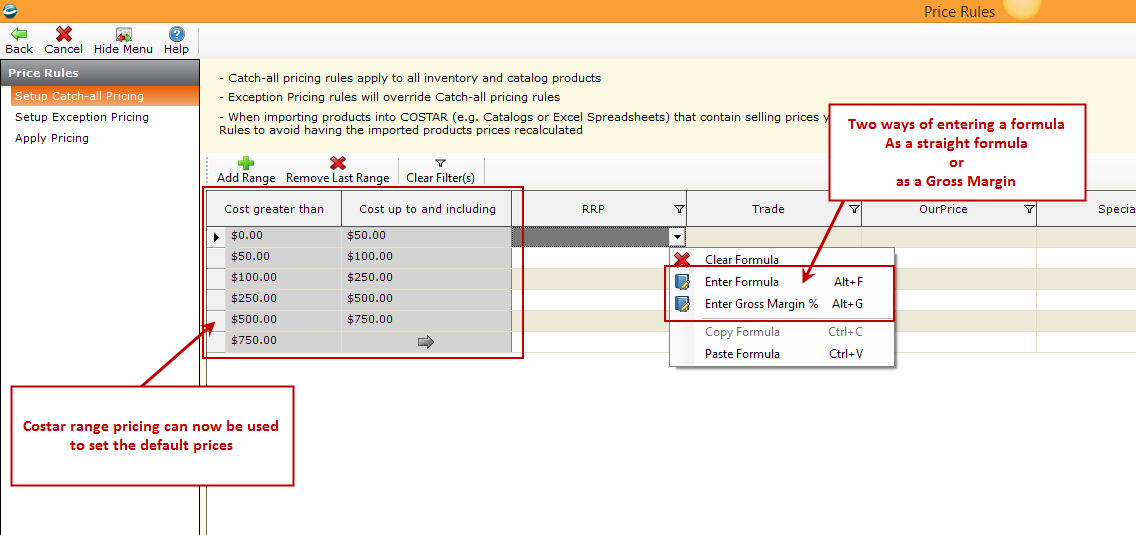Screen dimensions: 1136x535
Task: Click the '$0.00' cost greater than cell
Action: pos(283,236)
